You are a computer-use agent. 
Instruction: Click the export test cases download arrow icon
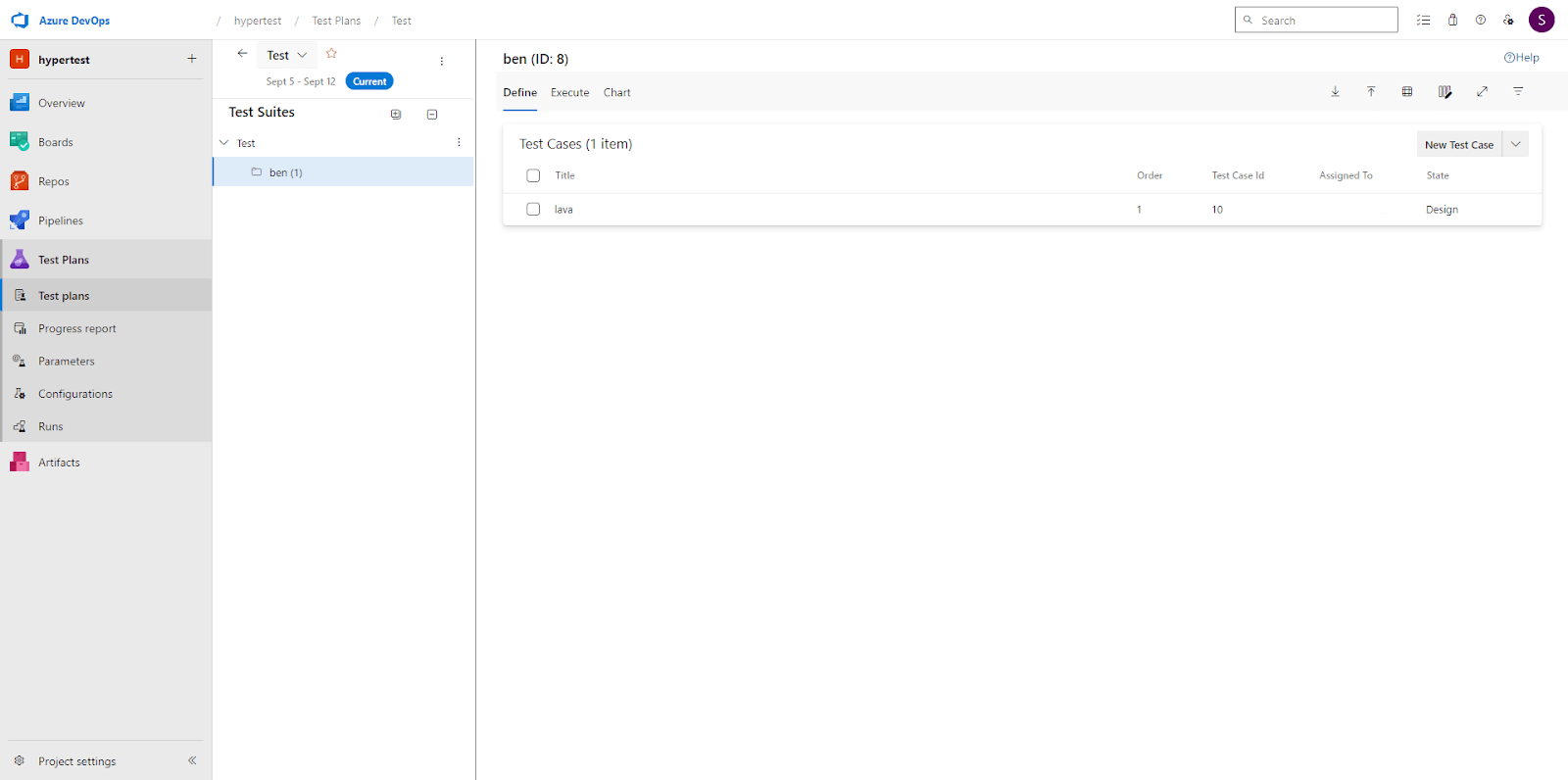1335,91
